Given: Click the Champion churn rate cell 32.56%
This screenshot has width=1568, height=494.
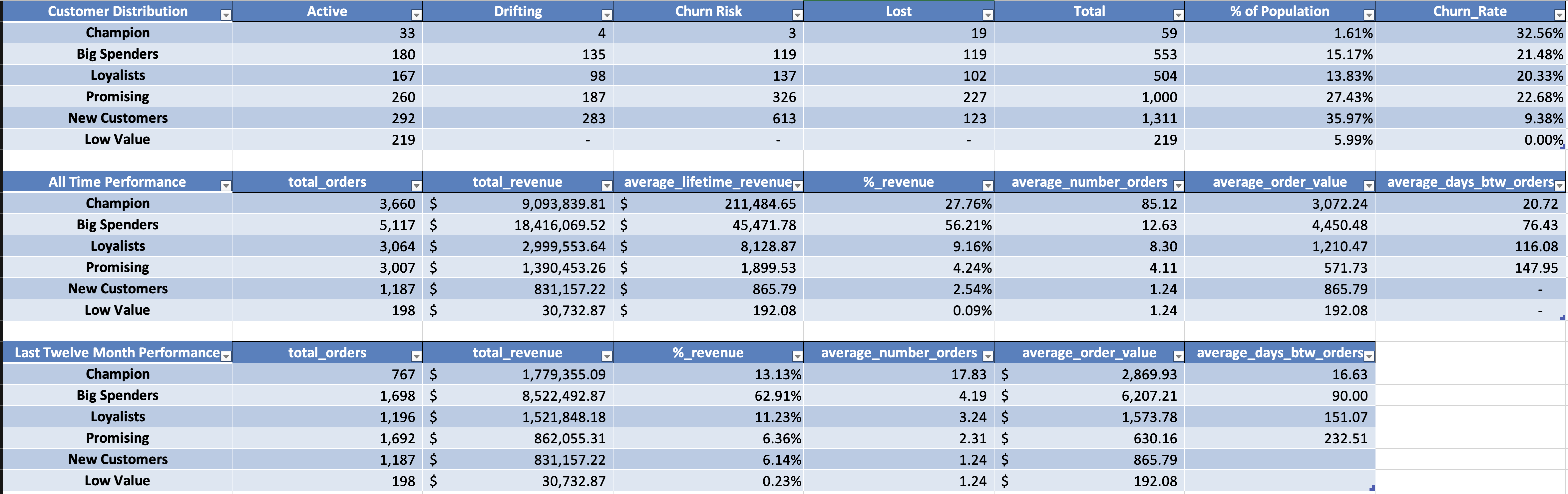Looking at the screenshot, I should point(1470,33).
